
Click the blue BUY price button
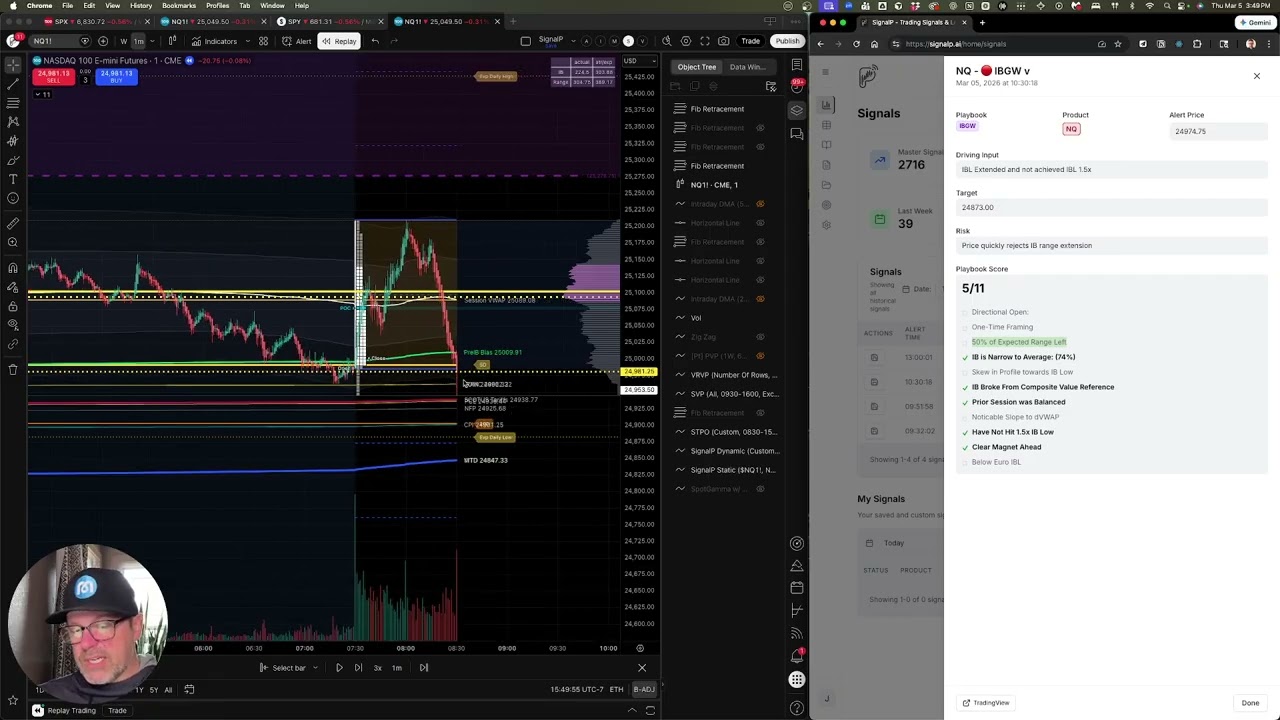117,76
